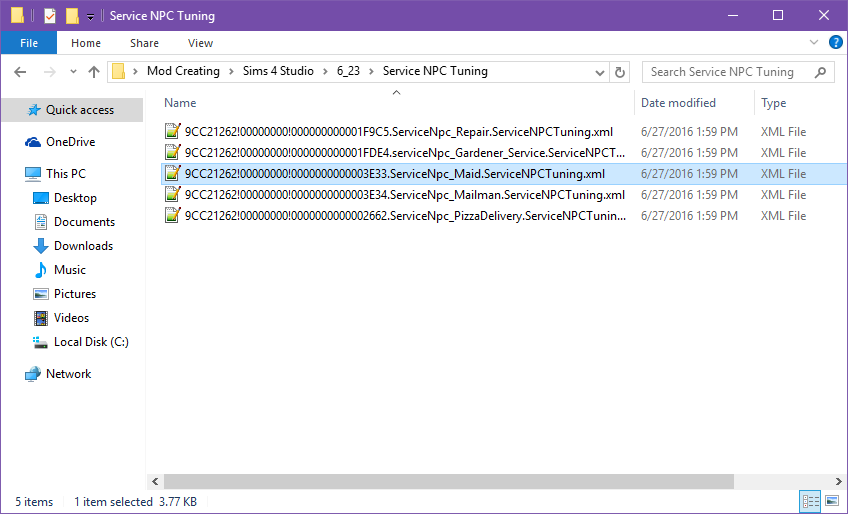The height and width of the screenshot is (514, 848).
Task: Click the scroll left arrow
Action: [x=155, y=481]
